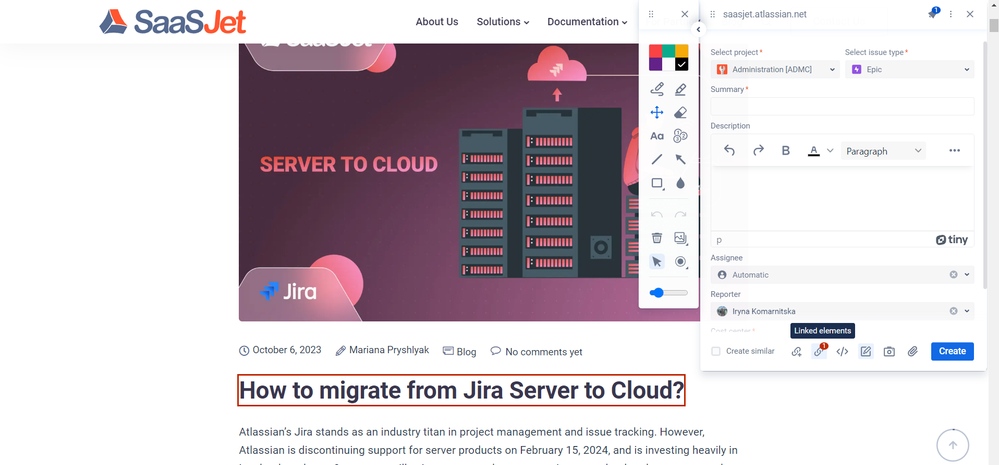Click the record circle tool icon
Image resolution: width=999 pixels, height=465 pixels.
point(680,262)
